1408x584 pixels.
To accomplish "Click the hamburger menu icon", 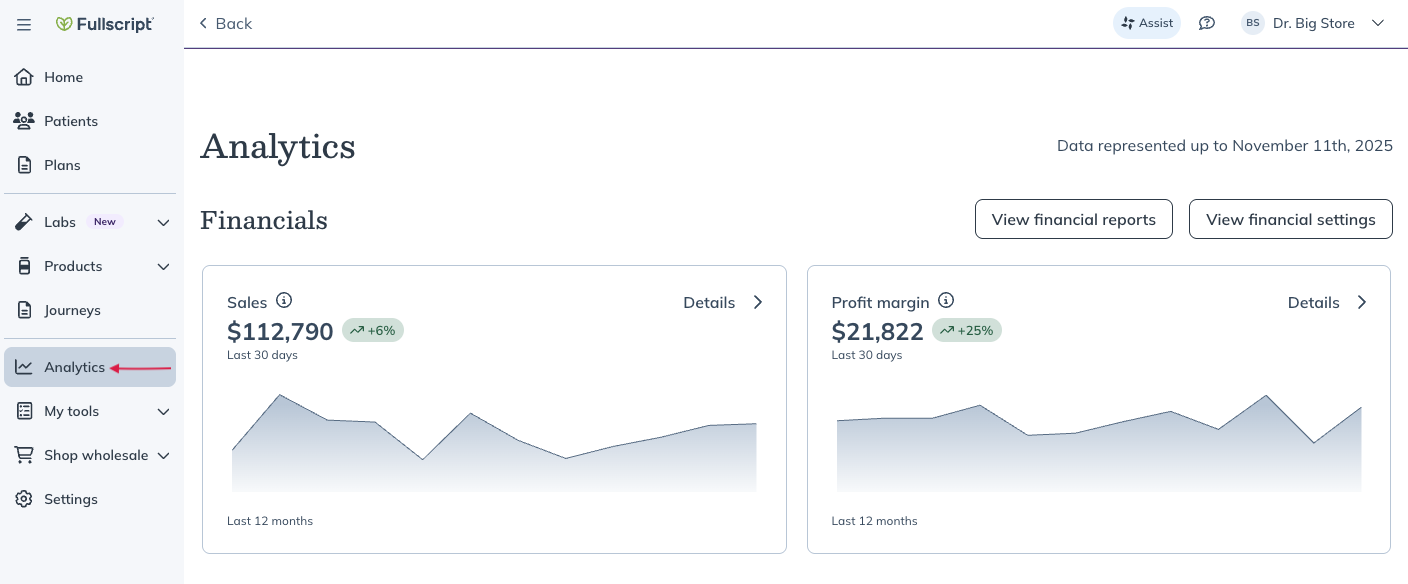I will coord(24,24).
